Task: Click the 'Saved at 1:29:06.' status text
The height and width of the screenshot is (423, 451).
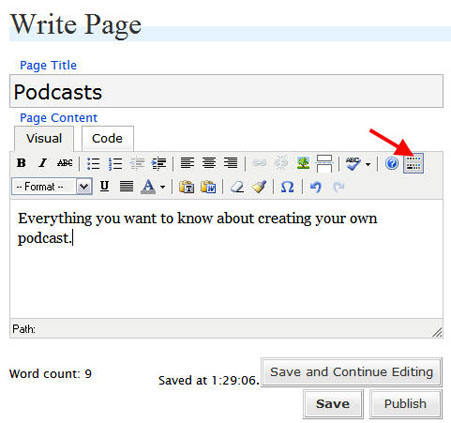Action: tap(209, 380)
